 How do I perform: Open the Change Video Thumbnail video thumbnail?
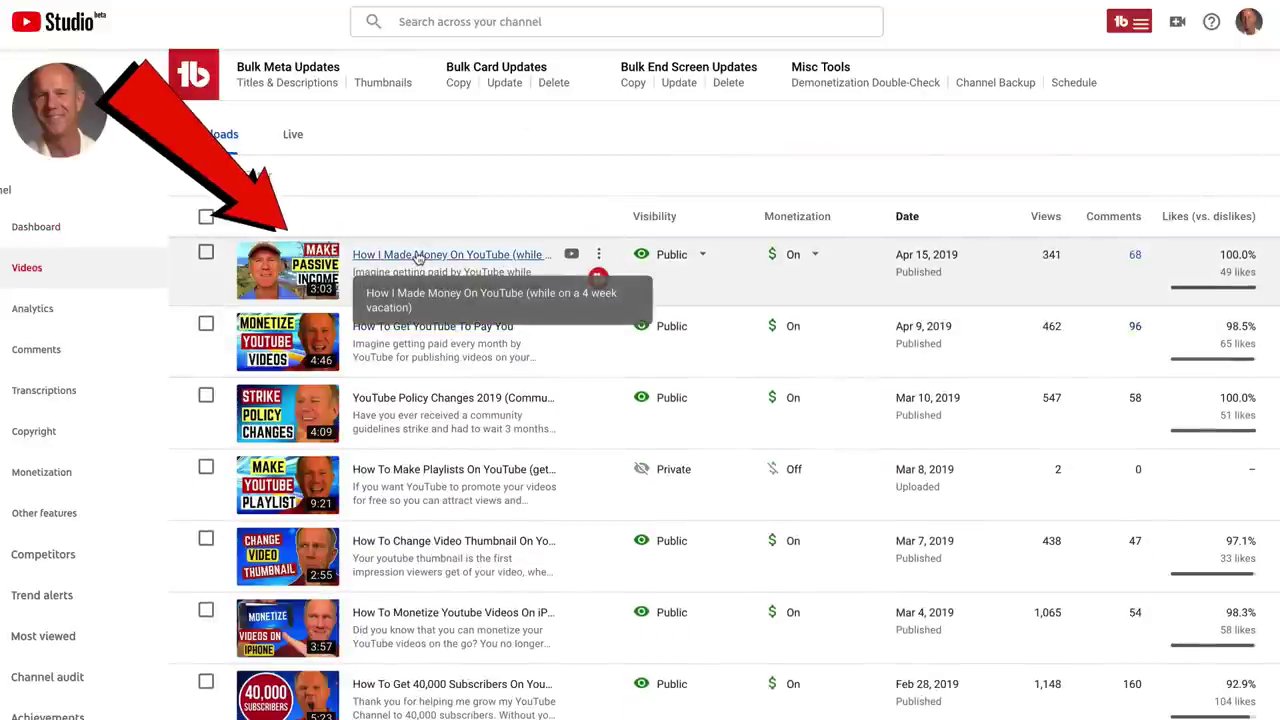287,556
